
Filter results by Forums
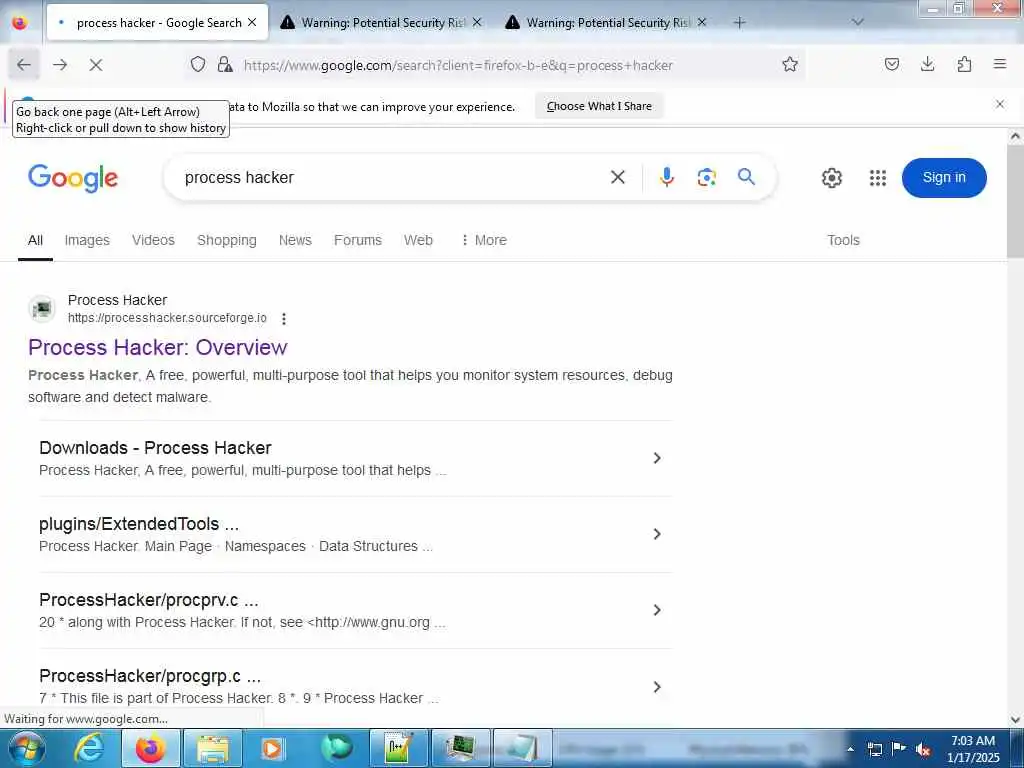357,240
